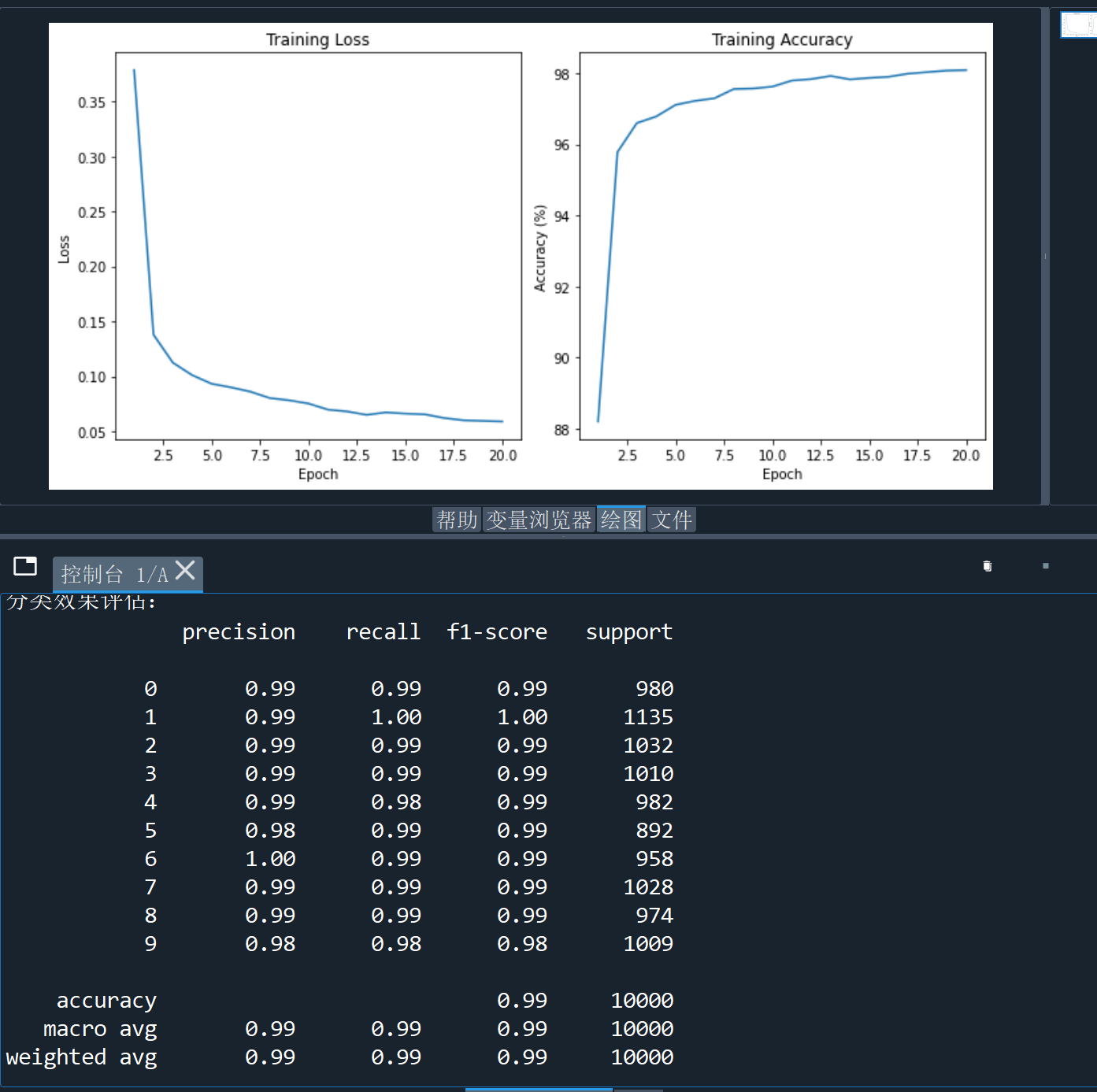
Task: Click support value 892 for class 5
Action: coord(654,831)
